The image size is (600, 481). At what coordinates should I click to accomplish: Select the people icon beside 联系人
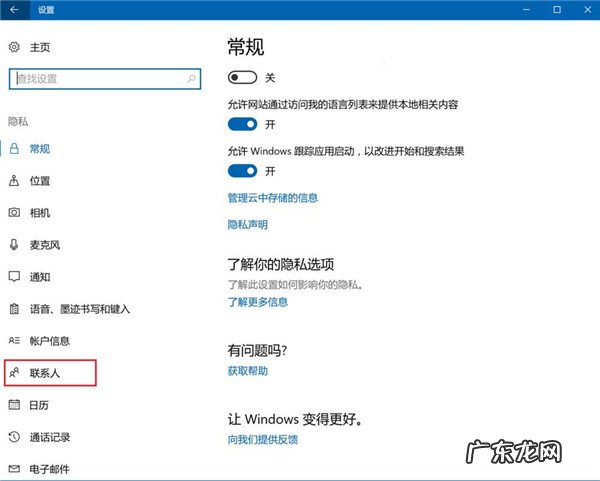(x=14, y=372)
